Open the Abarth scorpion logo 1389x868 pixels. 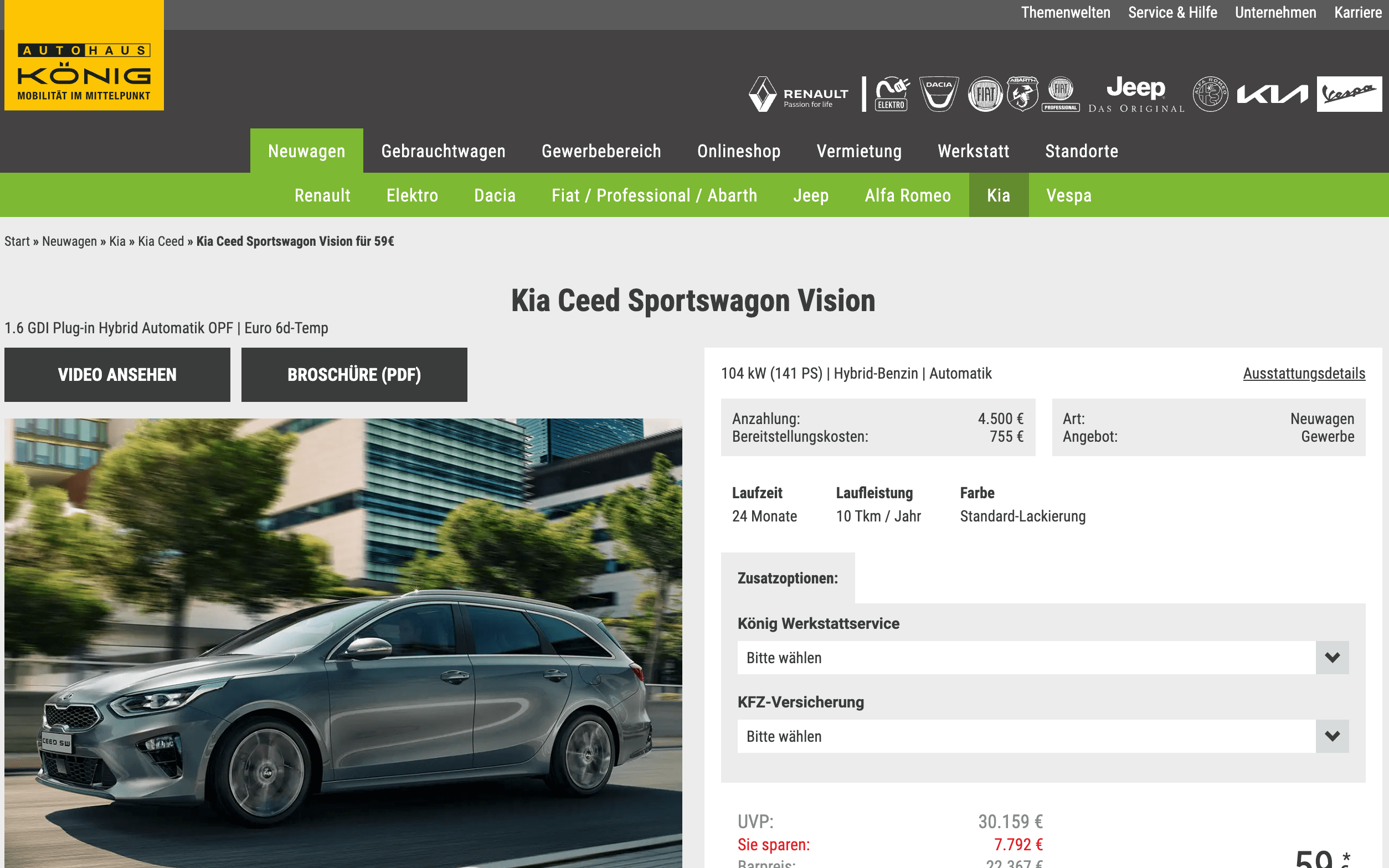tap(1022, 94)
